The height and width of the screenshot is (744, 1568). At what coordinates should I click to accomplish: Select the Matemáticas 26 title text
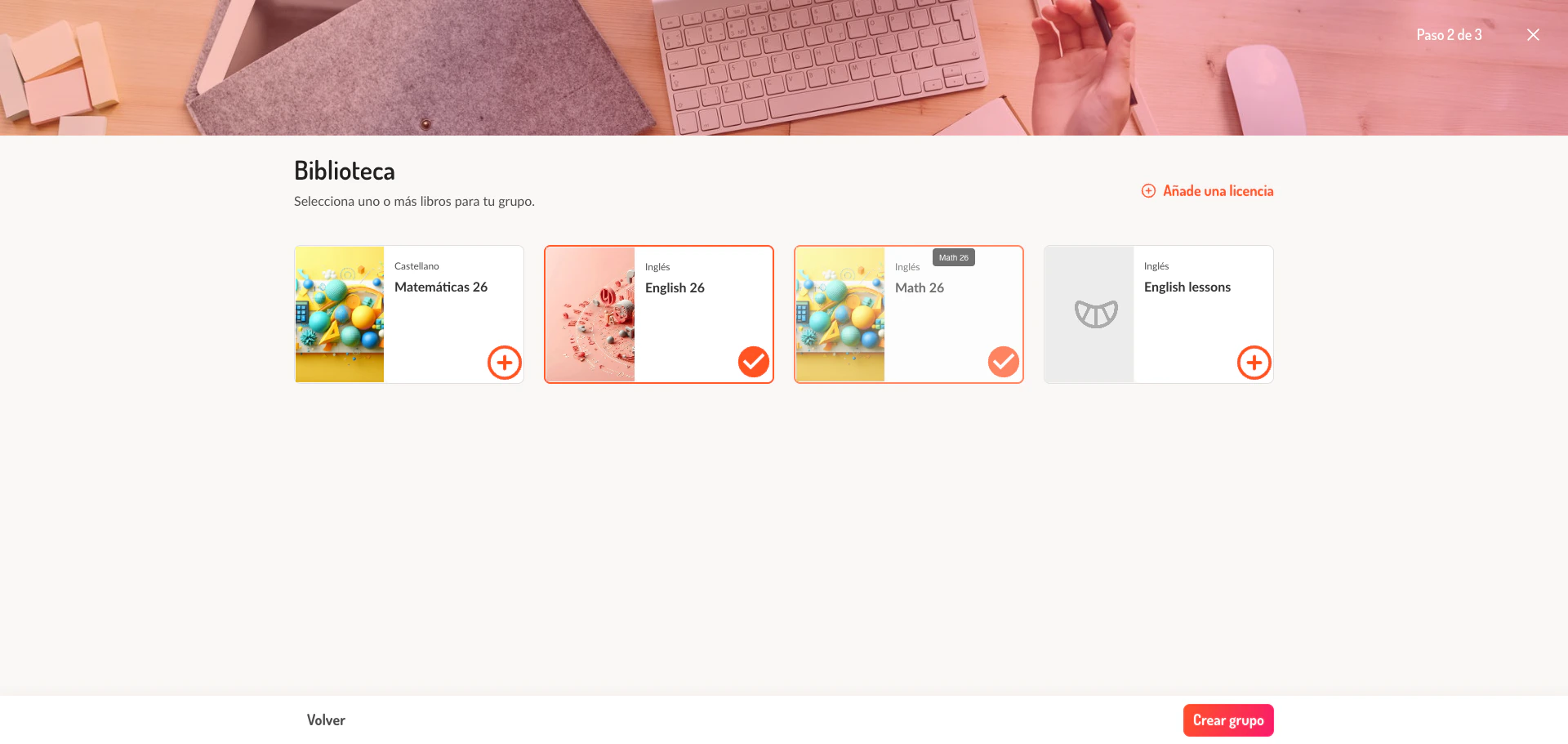[x=441, y=287]
